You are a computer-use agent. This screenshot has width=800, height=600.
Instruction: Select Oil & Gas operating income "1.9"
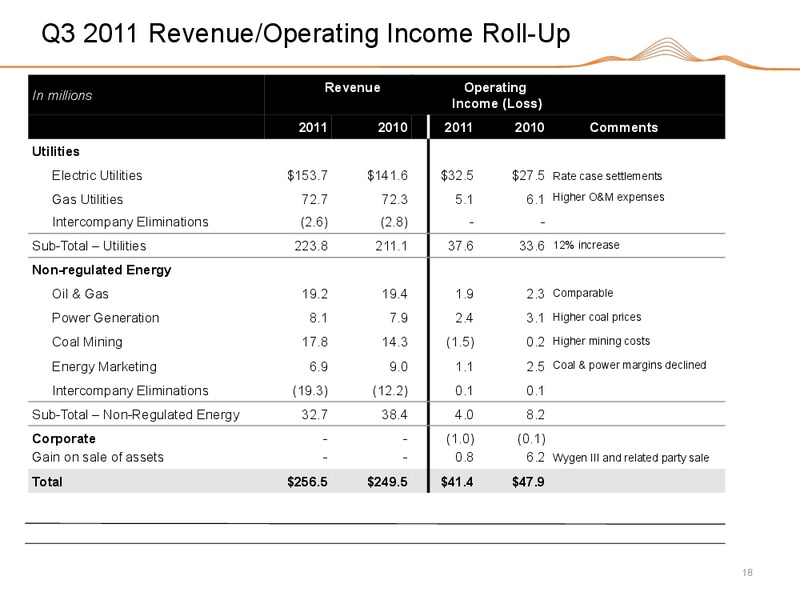coord(464,294)
